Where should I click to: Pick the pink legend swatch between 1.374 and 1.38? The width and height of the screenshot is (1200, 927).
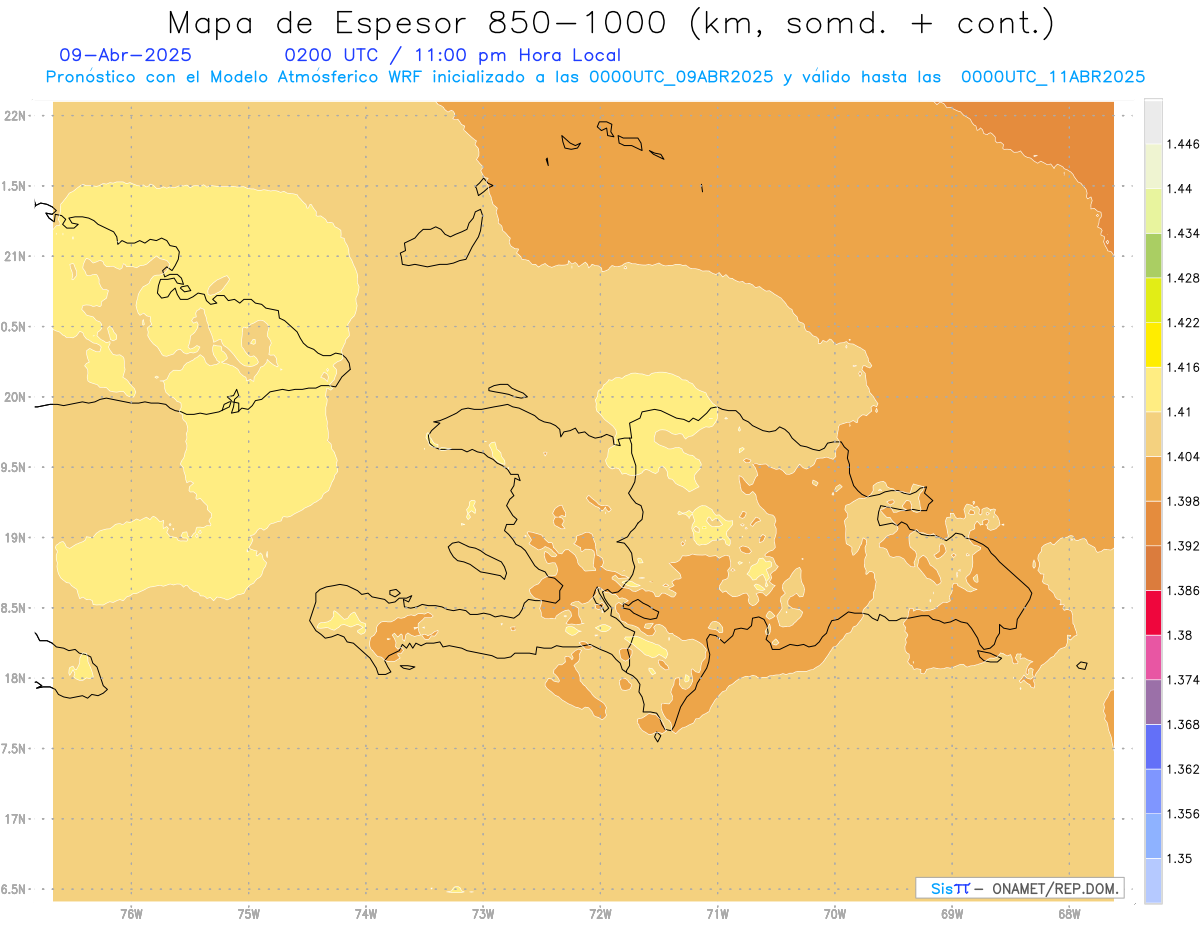[x=1153, y=657]
